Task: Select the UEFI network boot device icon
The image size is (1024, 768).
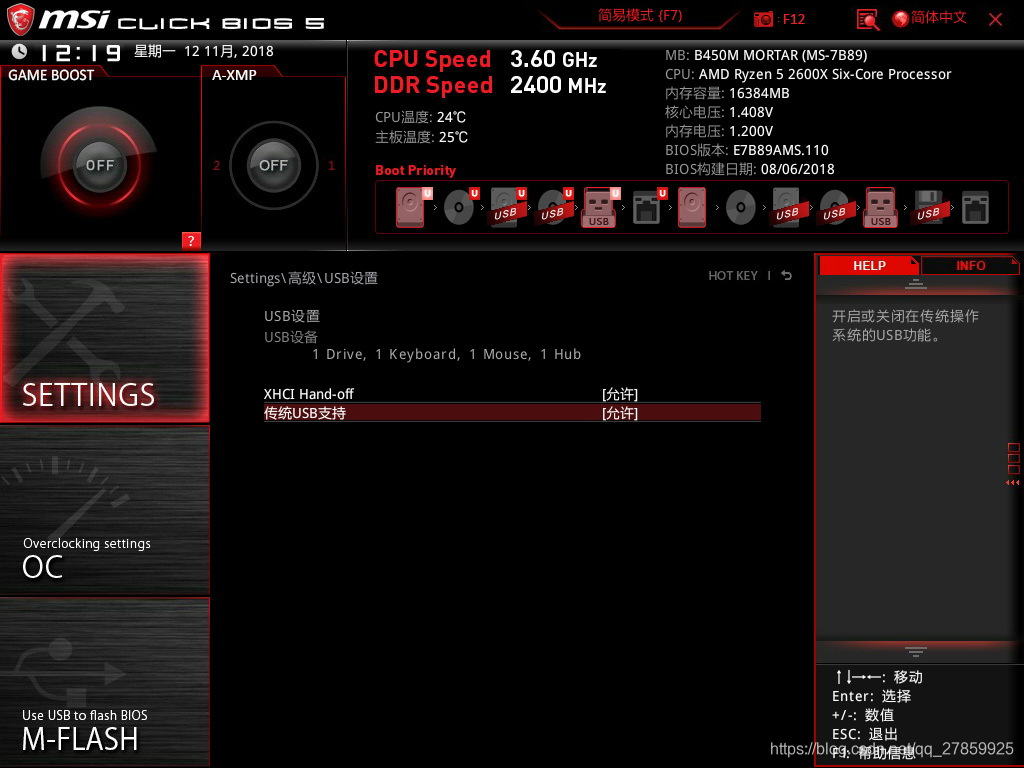Action: click(649, 207)
